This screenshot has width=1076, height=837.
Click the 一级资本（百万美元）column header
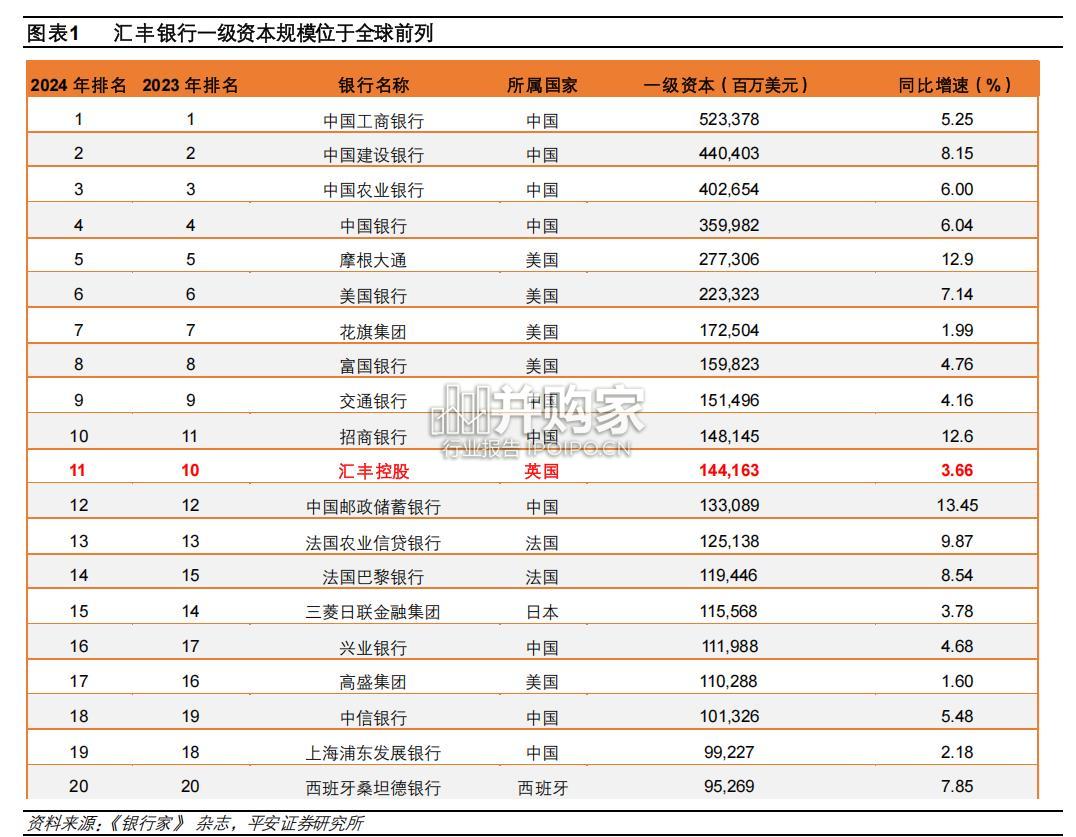[x=728, y=85]
